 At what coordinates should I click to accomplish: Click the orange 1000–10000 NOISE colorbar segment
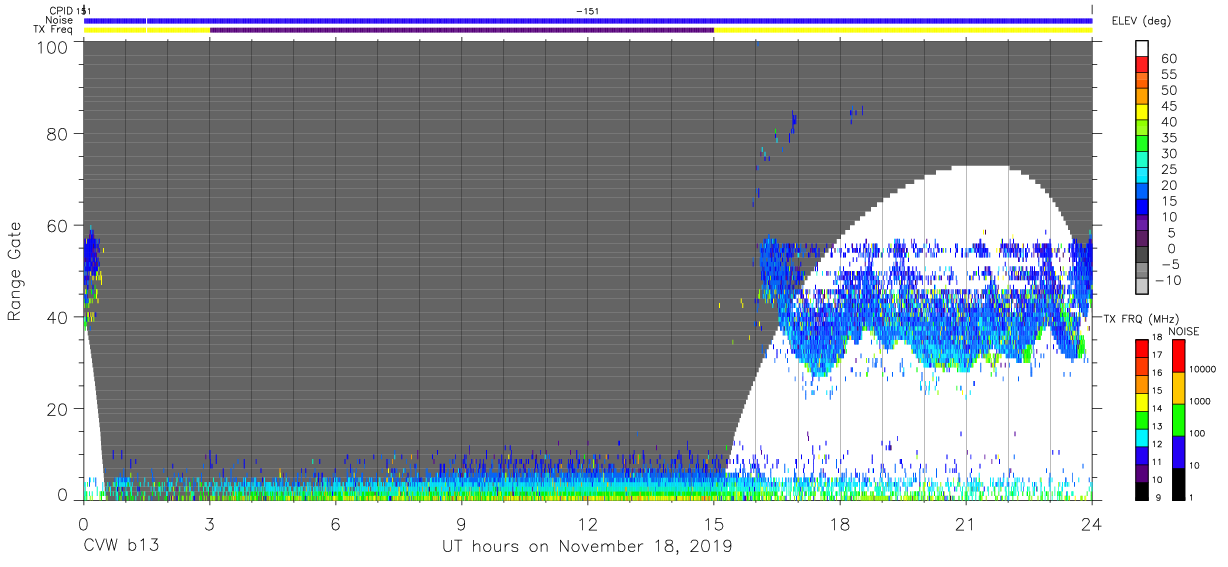click(x=1178, y=388)
